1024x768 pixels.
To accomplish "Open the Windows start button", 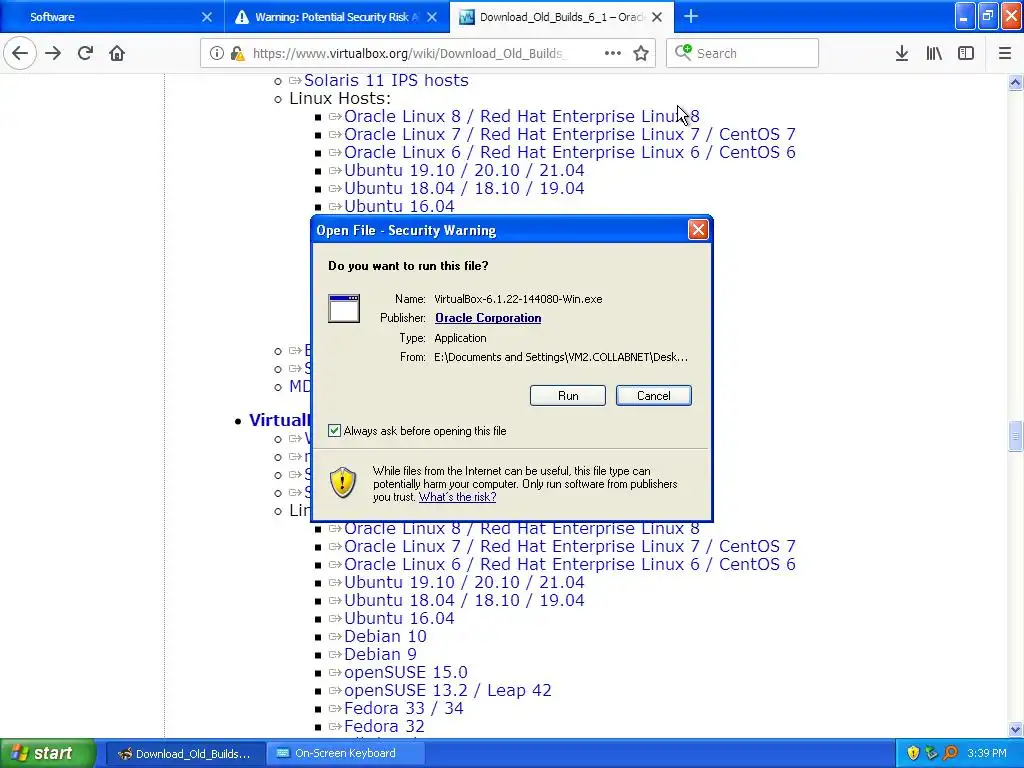I will (48, 753).
